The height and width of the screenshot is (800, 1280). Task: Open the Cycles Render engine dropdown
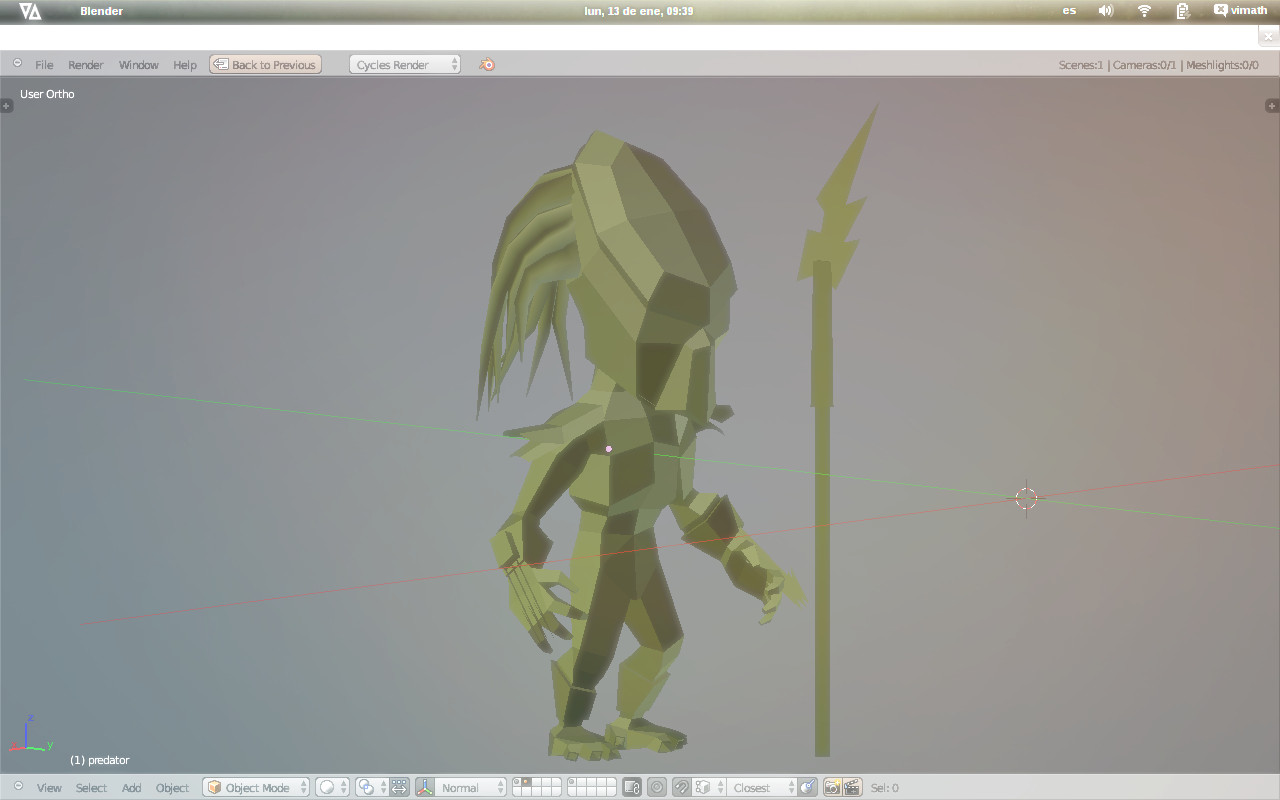coord(405,64)
